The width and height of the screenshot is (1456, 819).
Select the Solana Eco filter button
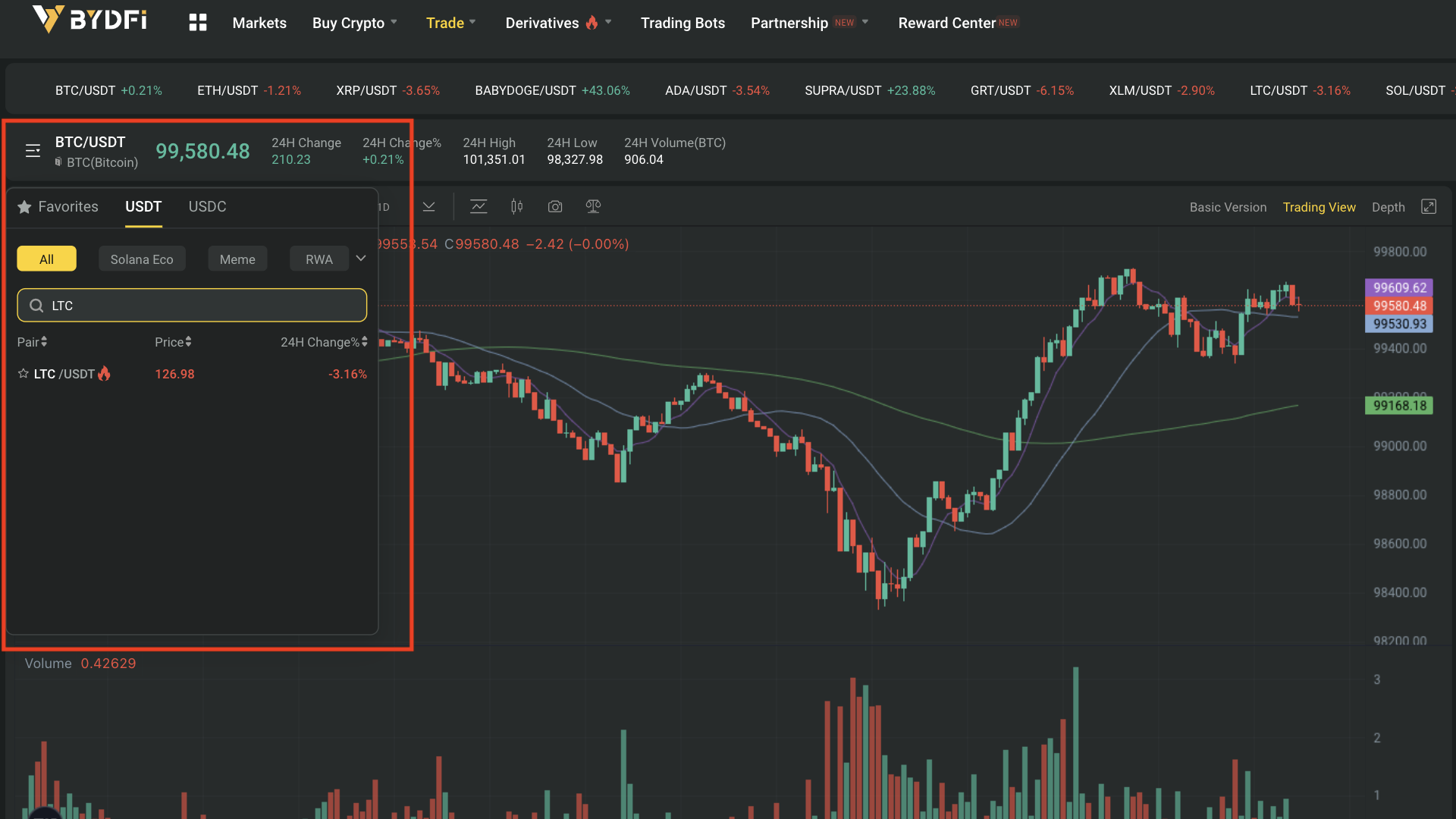coord(142,259)
